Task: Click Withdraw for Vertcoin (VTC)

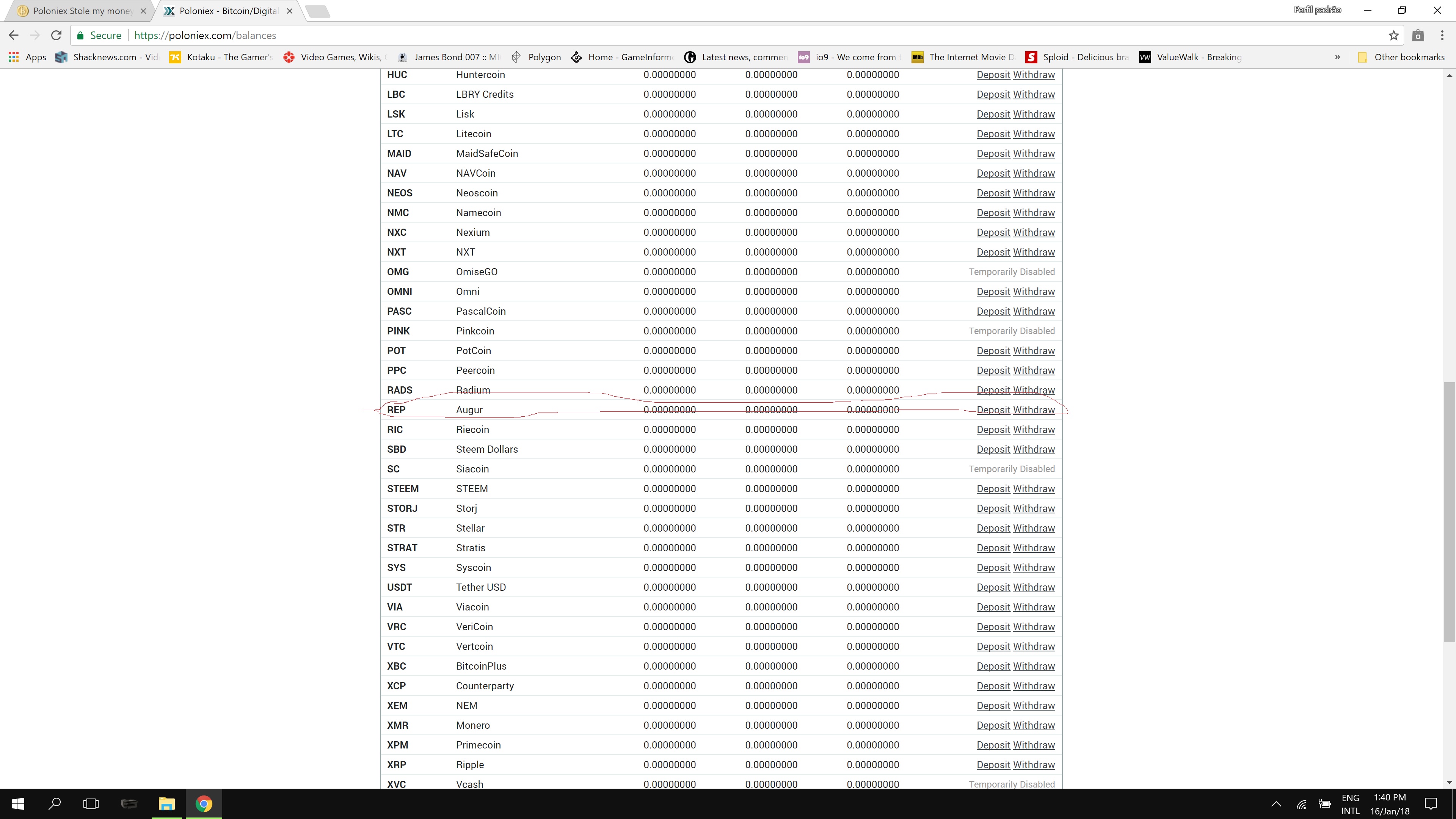Action: [x=1034, y=646]
